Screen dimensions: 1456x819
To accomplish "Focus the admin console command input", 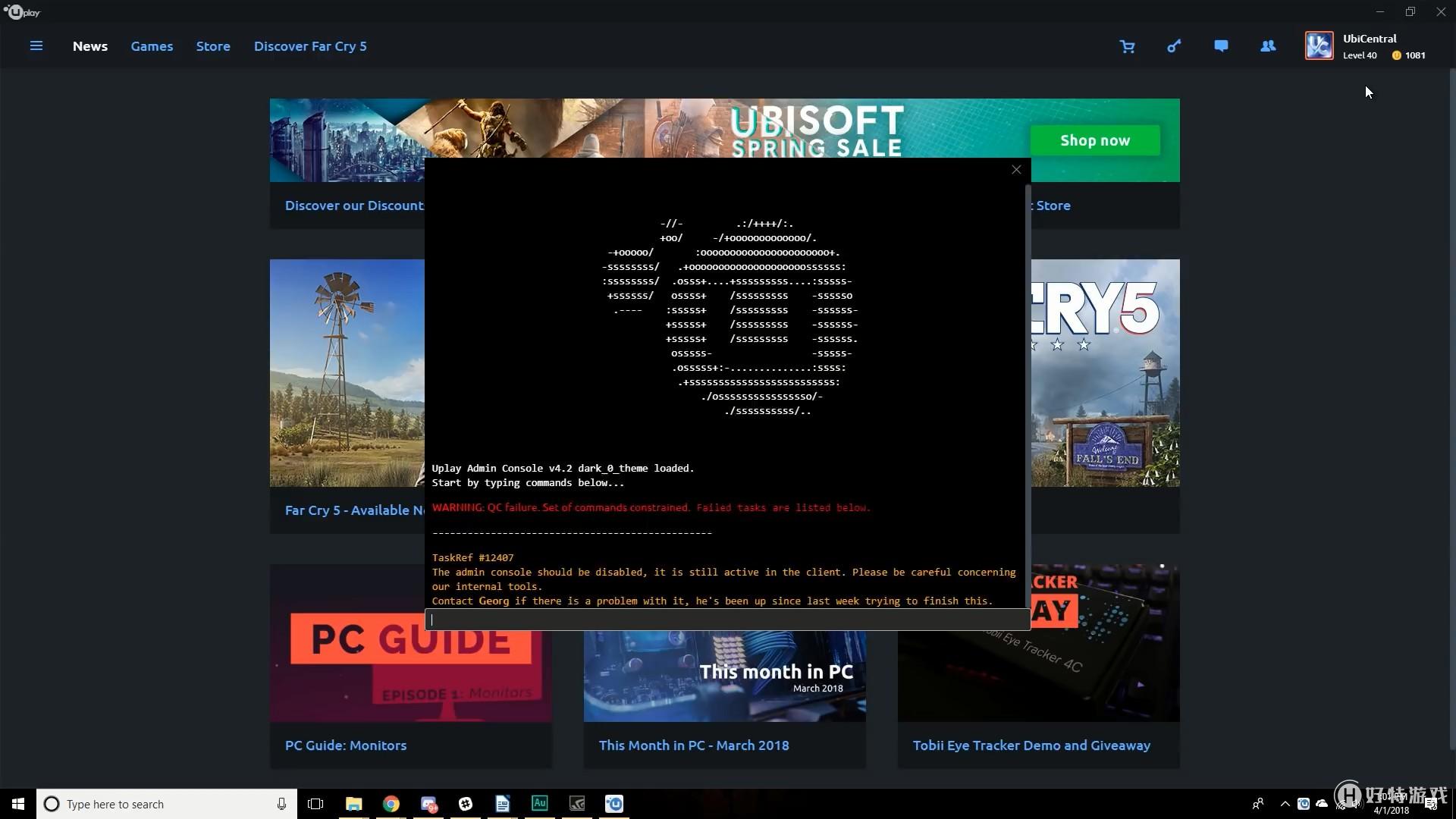I will point(726,620).
